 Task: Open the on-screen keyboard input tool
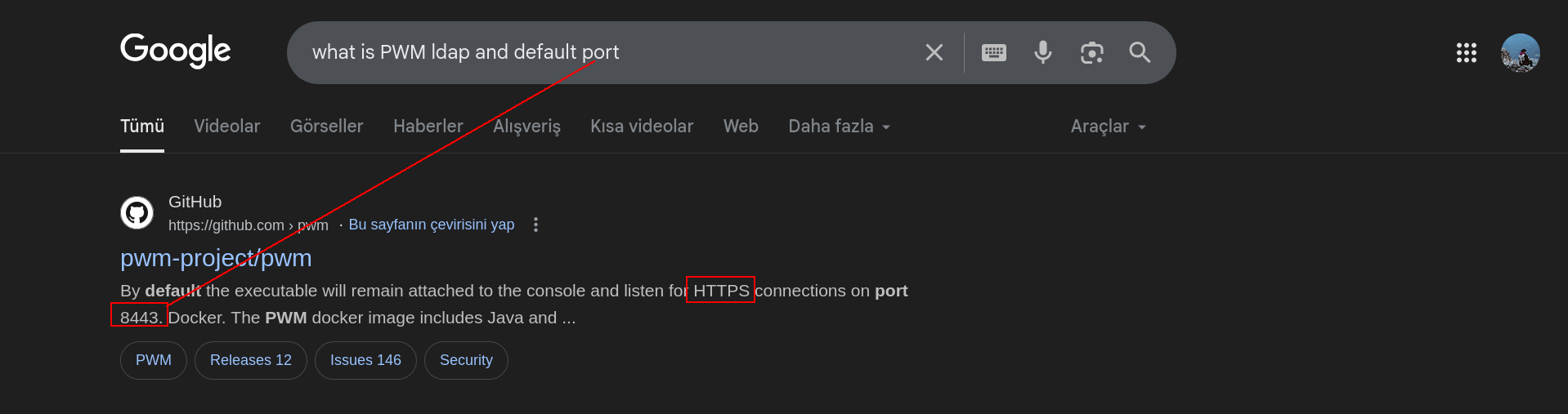click(994, 53)
